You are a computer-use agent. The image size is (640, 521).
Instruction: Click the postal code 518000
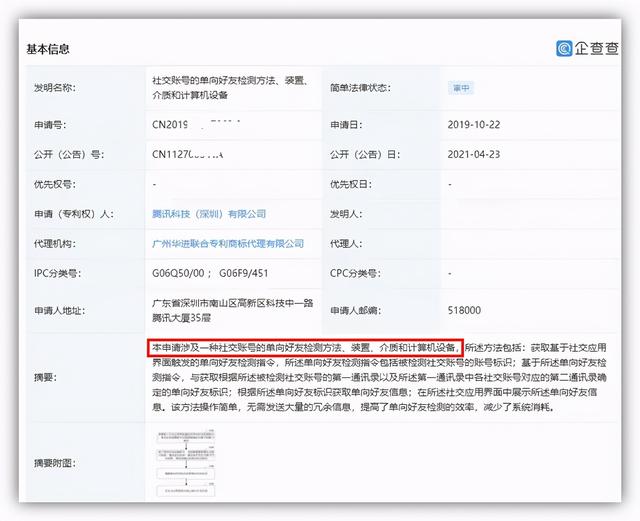pos(465,310)
